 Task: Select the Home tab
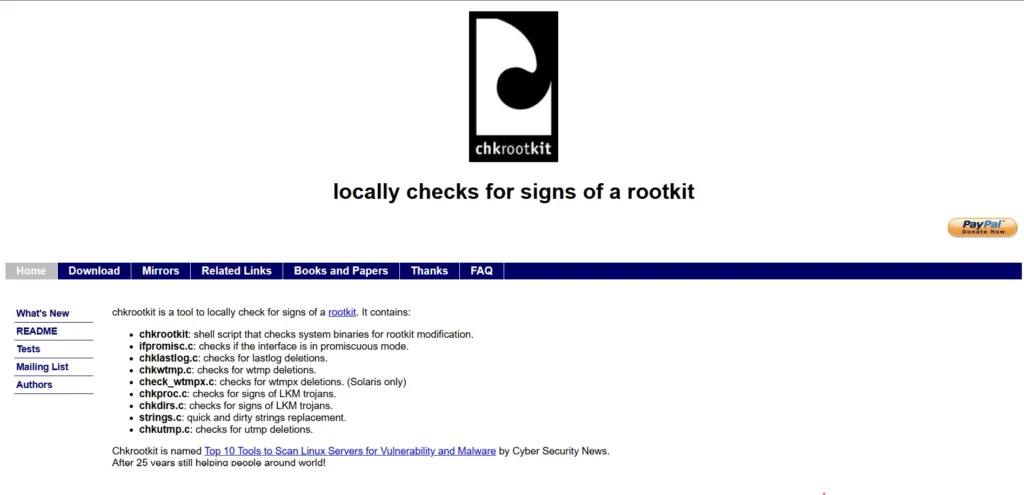(31, 271)
